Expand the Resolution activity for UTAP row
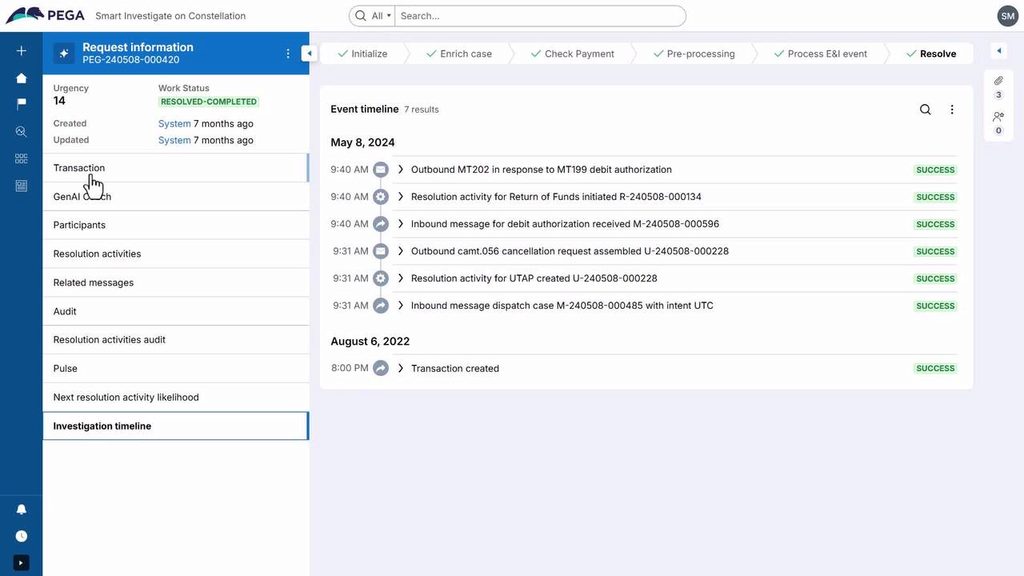Viewport: 1024px width, 576px height. [401, 278]
